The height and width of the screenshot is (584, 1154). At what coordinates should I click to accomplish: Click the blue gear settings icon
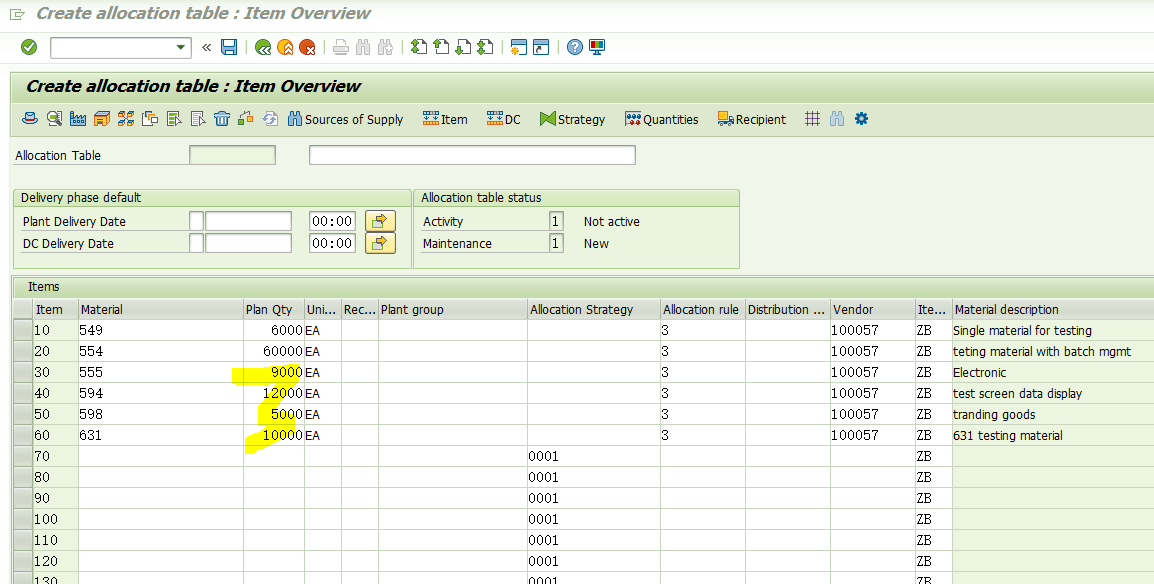click(861, 118)
